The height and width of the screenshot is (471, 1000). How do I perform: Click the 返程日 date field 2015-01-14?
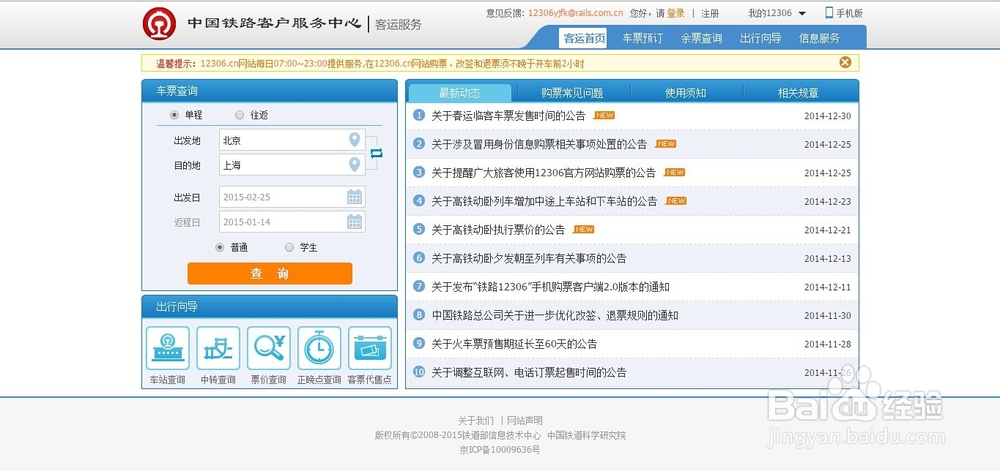292,222
